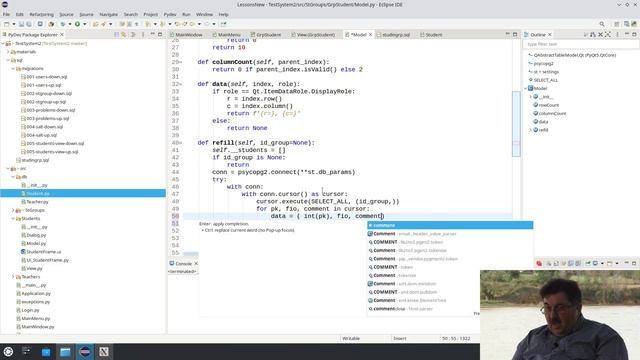640x360 pixels.
Task: Minimize the editor area
Action: pyautogui.click(x=507, y=34)
